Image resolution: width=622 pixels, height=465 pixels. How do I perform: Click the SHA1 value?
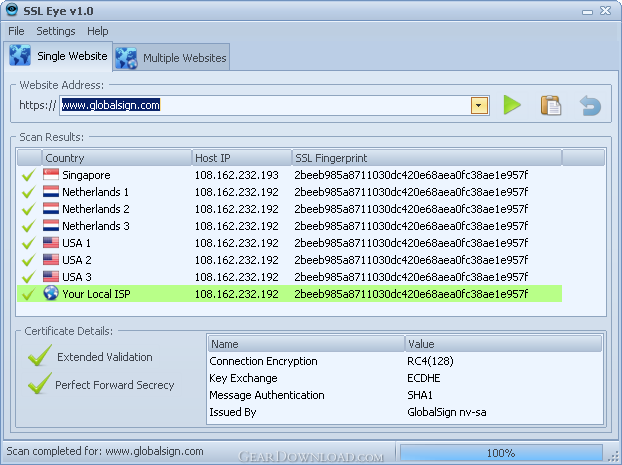(x=420, y=395)
